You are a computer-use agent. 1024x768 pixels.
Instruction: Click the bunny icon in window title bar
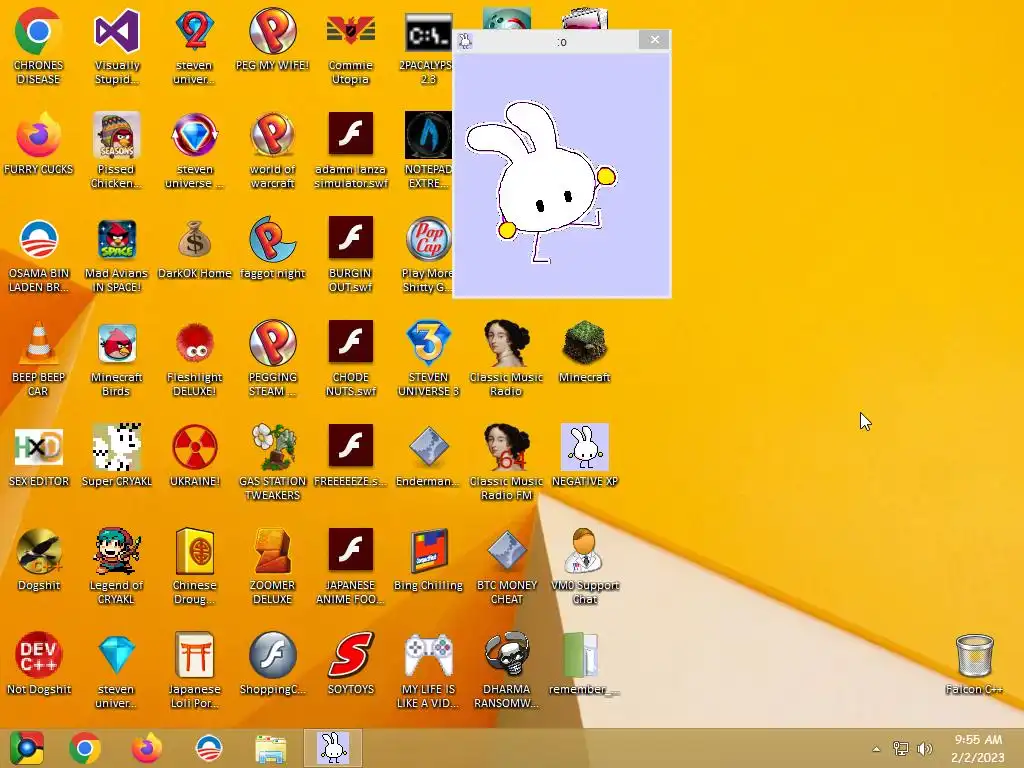point(465,41)
